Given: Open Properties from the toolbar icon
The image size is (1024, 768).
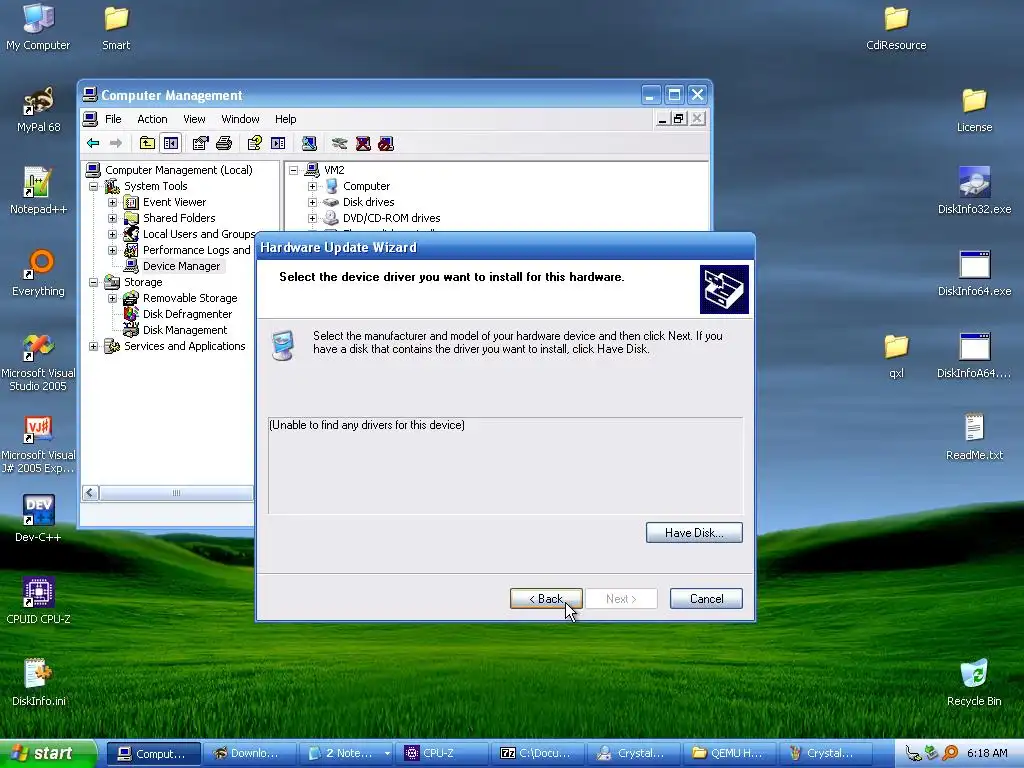Looking at the screenshot, I should pyautogui.click(x=200, y=143).
